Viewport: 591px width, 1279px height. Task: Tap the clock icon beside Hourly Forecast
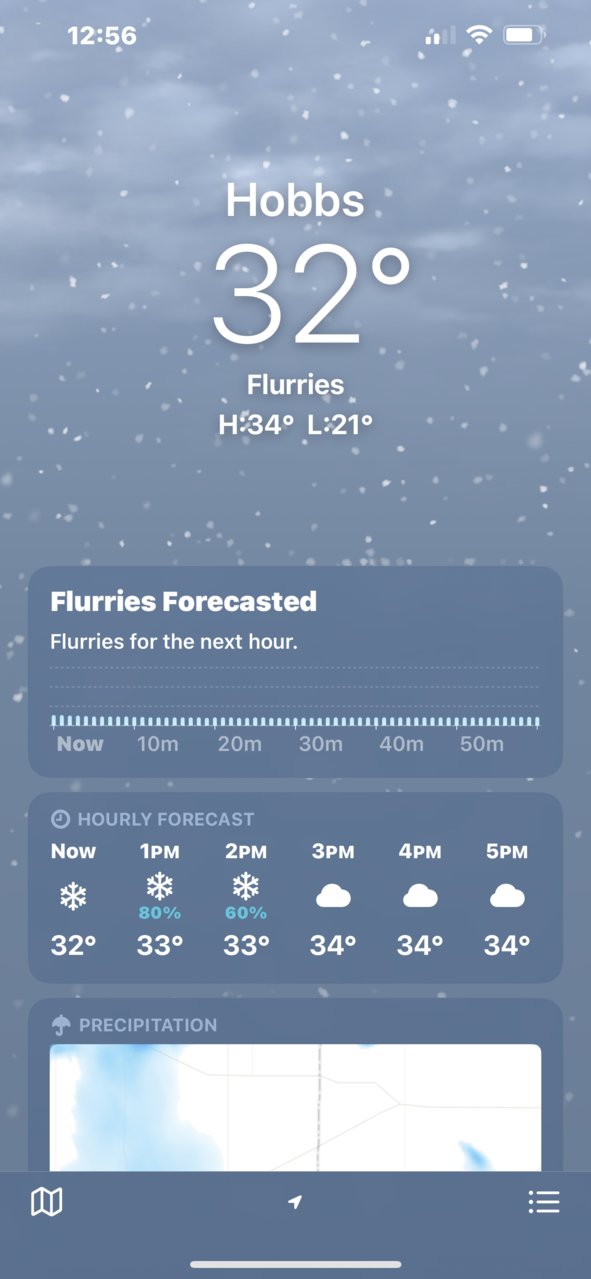tap(60, 819)
